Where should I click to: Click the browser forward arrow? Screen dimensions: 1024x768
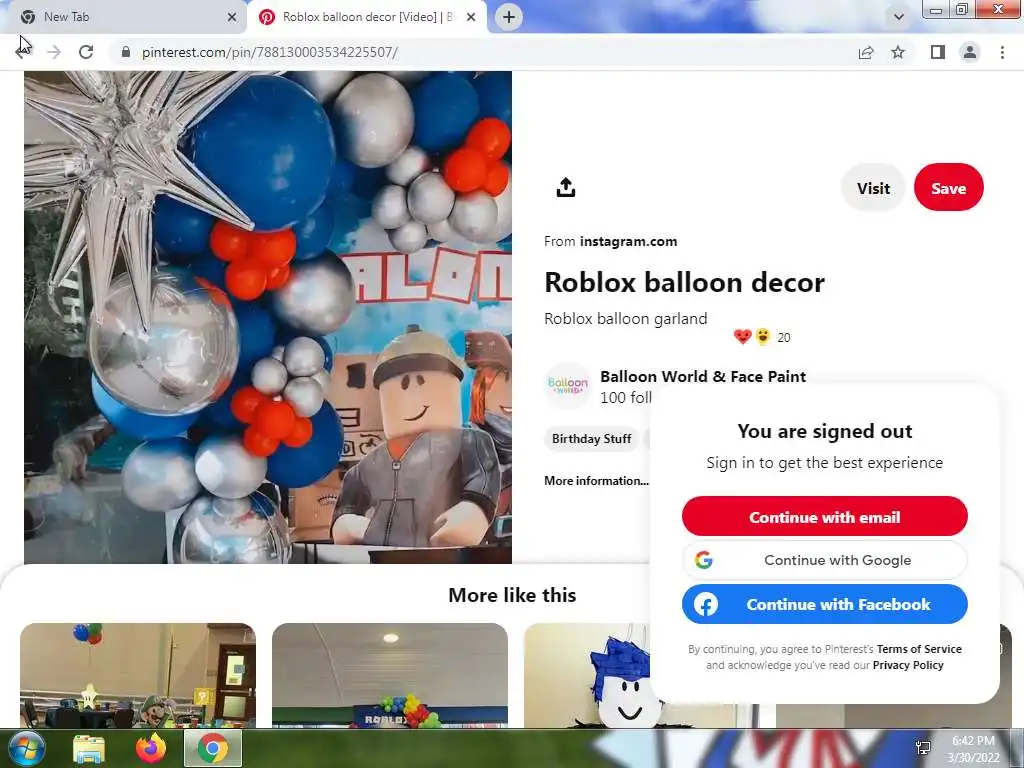pos(54,52)
